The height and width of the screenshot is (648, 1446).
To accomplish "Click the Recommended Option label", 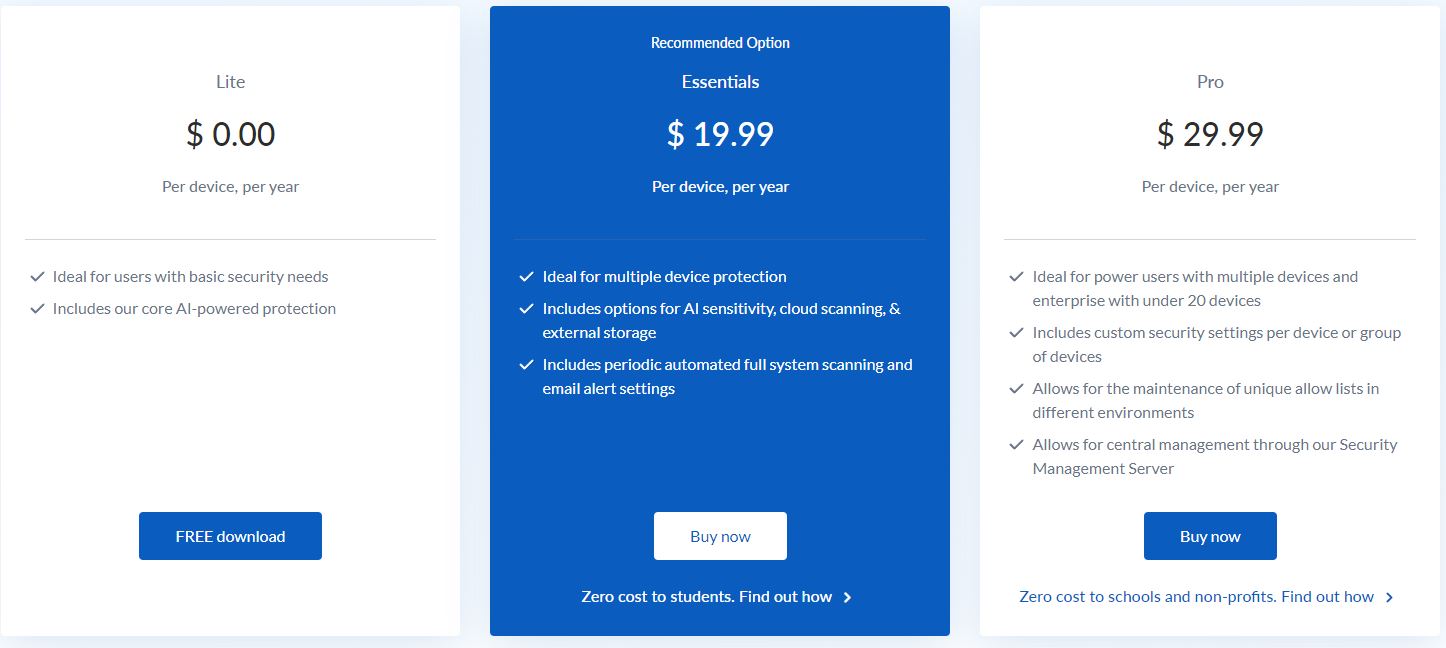I will 720,43.
